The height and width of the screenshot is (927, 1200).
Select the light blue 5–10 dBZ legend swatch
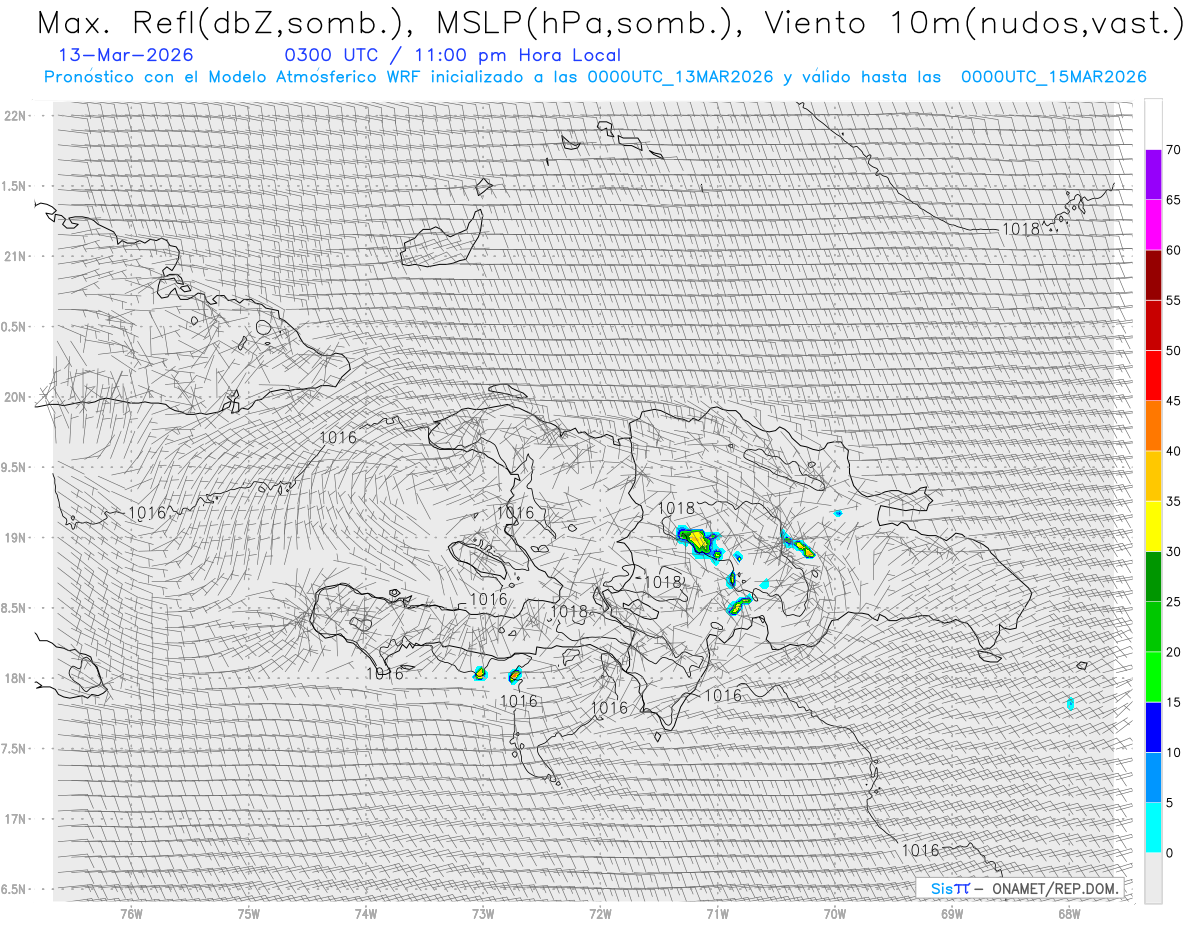[x=1153, y=777]
